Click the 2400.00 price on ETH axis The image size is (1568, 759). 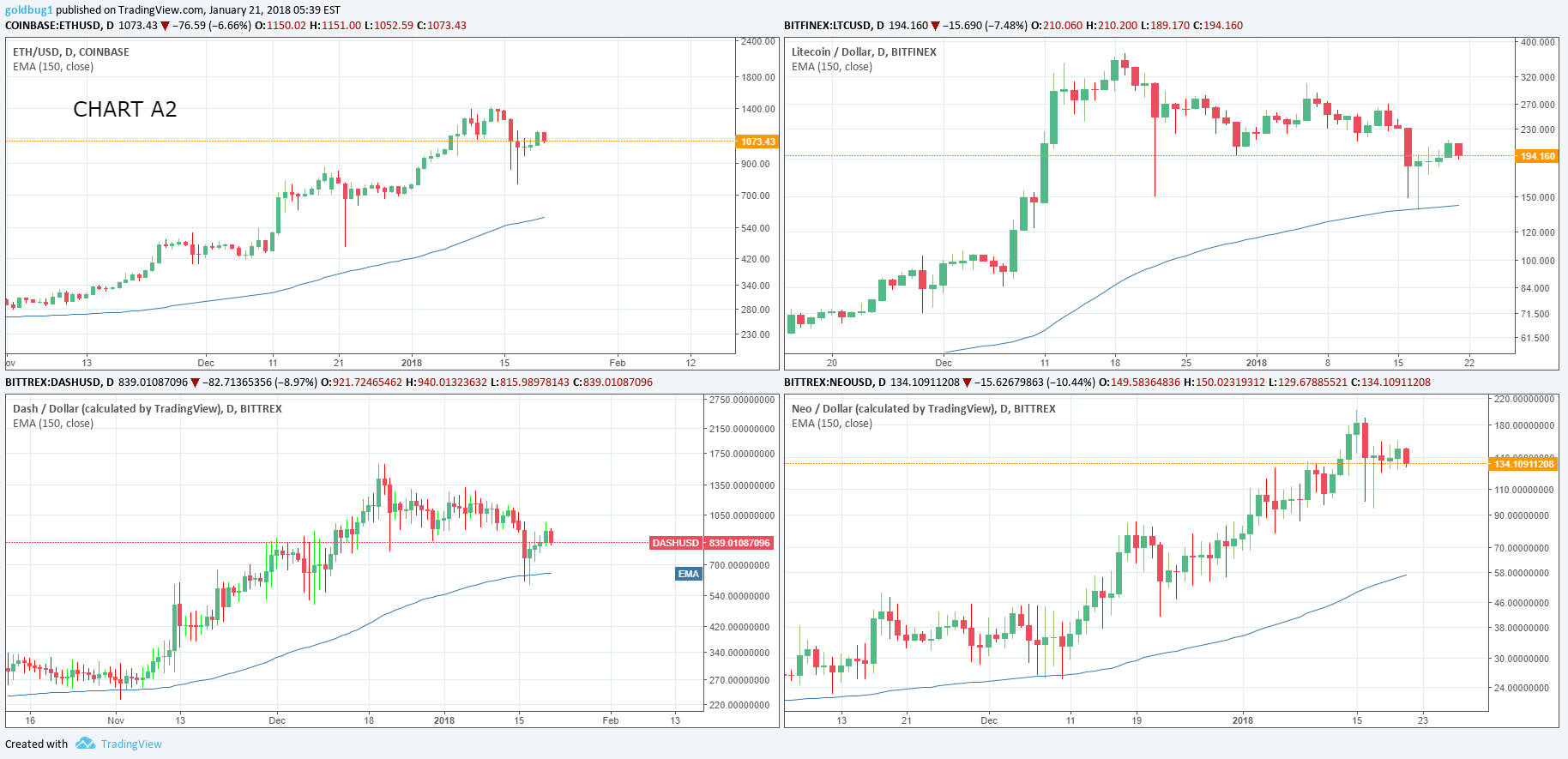click(758, 41)
